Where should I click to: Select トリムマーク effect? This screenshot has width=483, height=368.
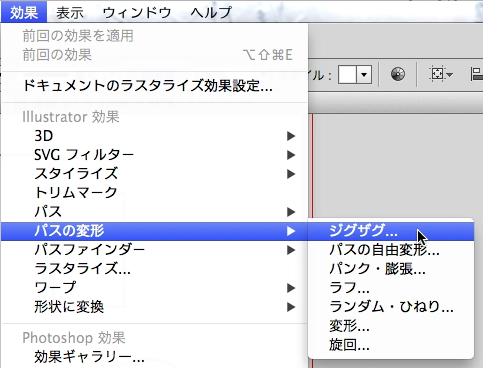pyautogui.click(x=154, y=193)
